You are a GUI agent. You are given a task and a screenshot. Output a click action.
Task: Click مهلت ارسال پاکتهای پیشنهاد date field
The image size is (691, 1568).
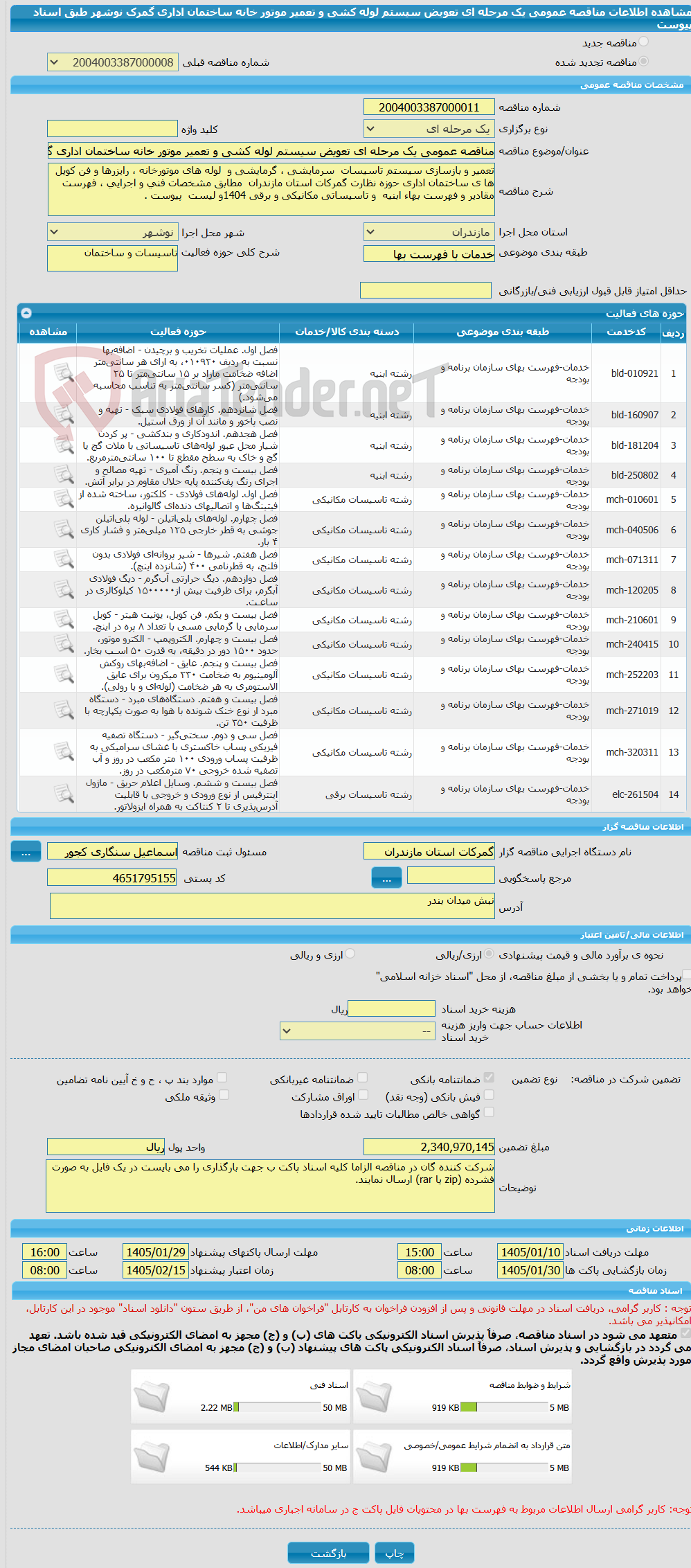[x=156, y=1252]
